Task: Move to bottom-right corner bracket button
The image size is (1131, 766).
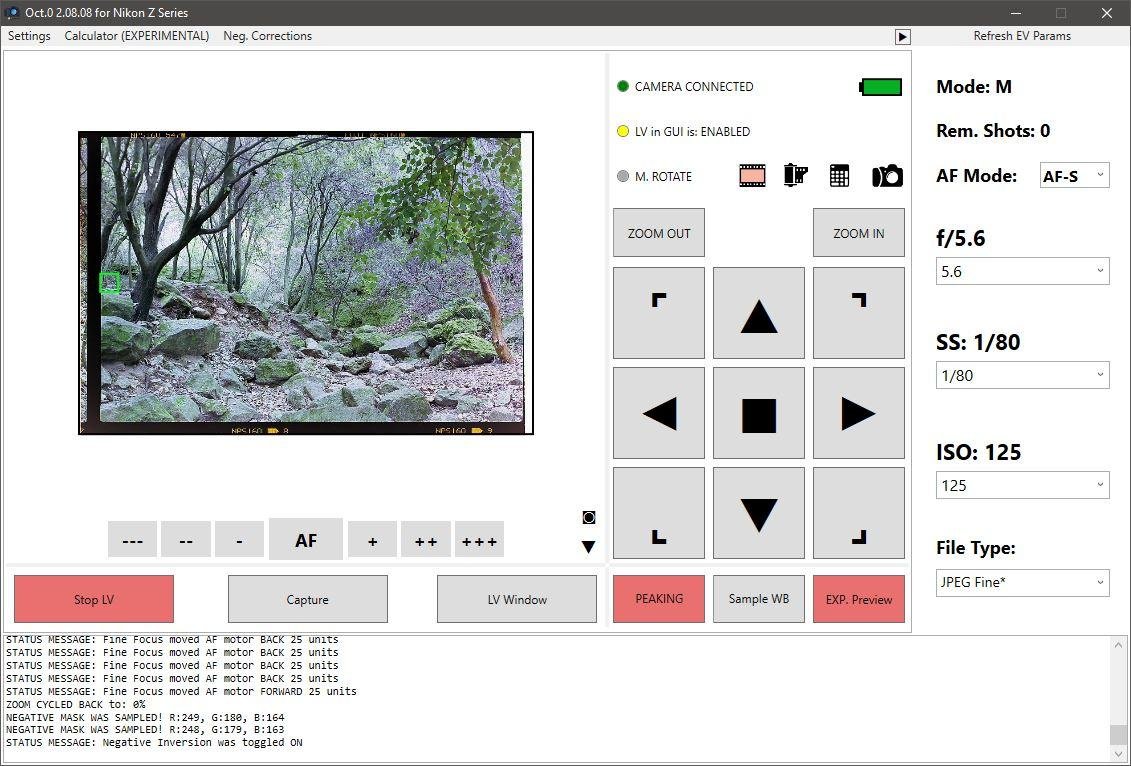Action: tap(858, 513)
